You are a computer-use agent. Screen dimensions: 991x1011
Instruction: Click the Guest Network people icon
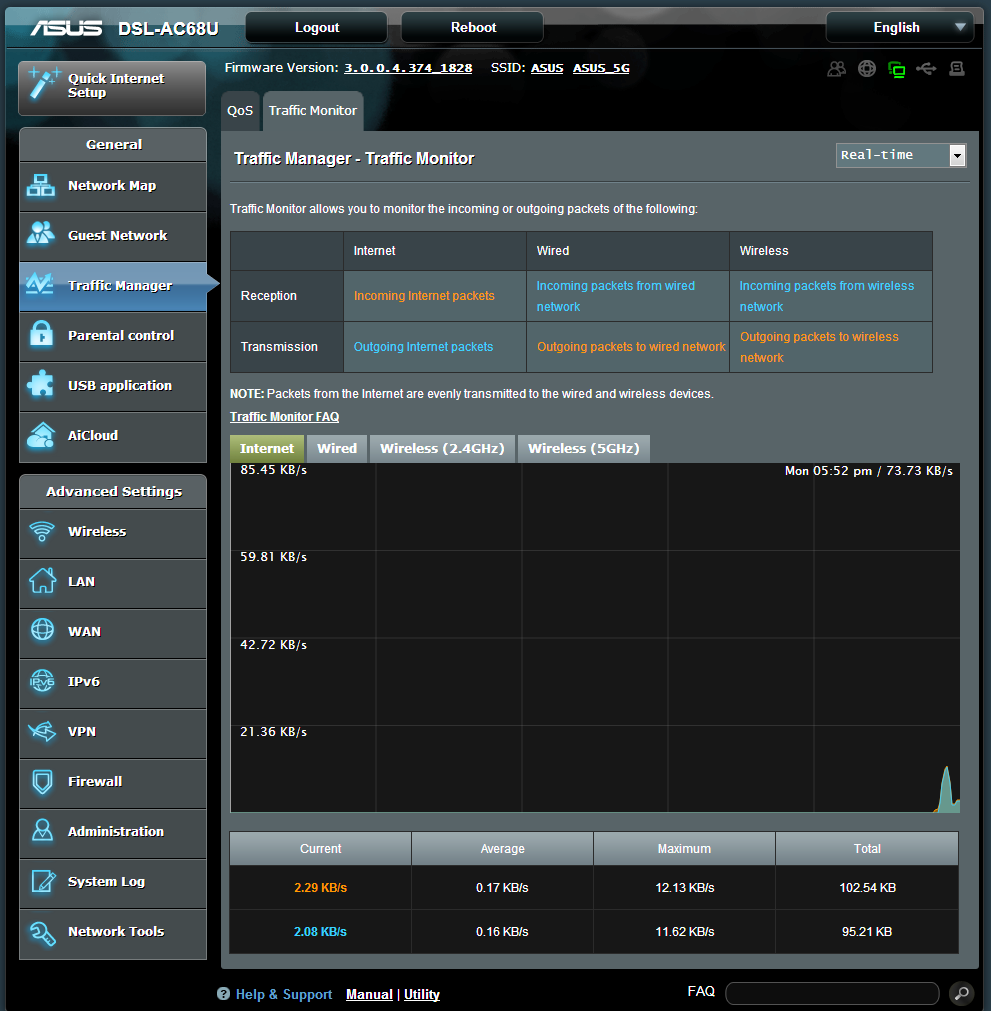(41, 233)
